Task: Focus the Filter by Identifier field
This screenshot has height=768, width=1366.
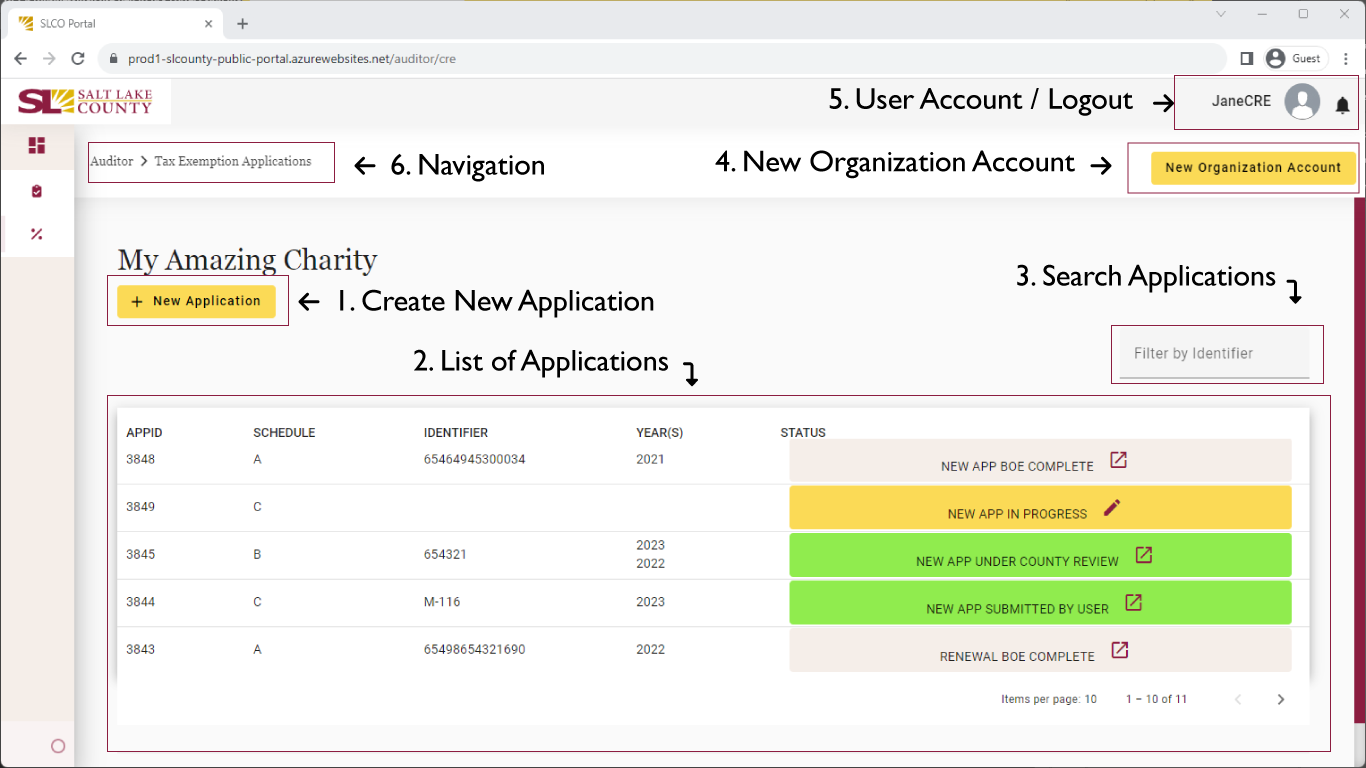Action: point(1214,354)
